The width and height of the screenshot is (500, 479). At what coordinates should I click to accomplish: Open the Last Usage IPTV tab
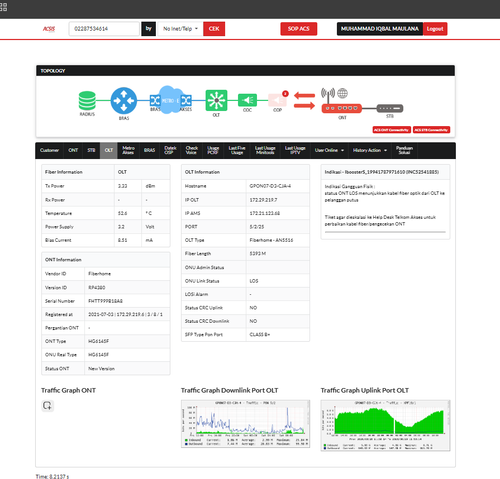295,150
